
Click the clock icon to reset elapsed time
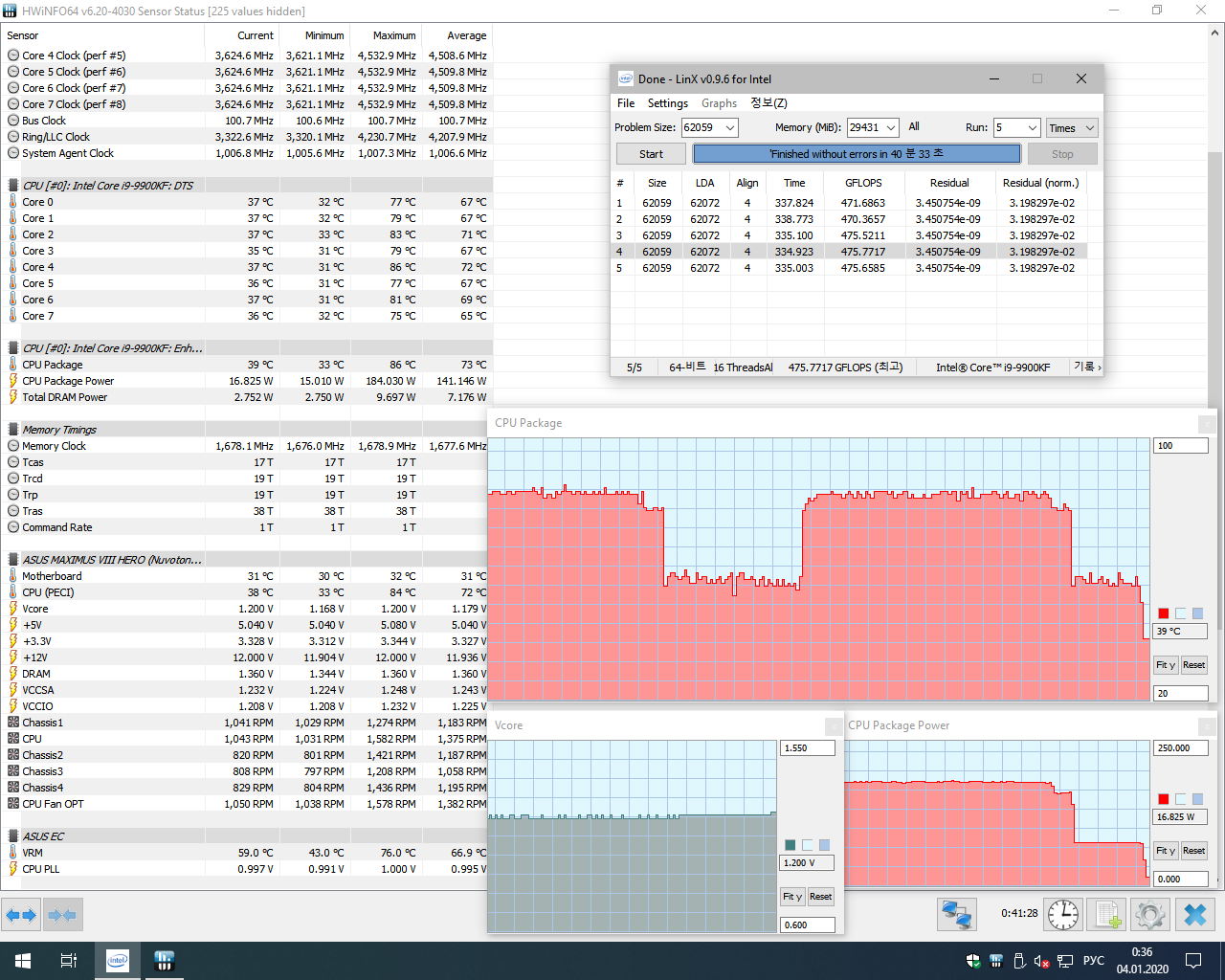point(1062,915)
